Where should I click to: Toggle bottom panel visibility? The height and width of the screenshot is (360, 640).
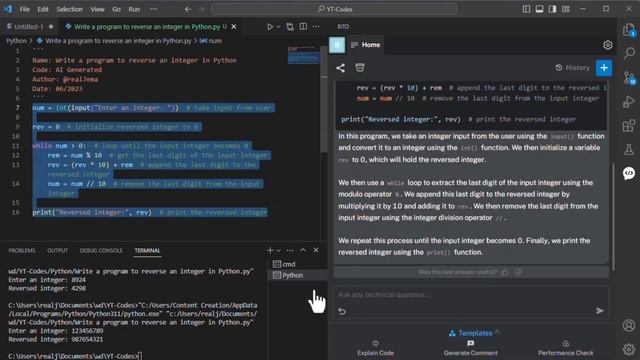pos(540,9)
